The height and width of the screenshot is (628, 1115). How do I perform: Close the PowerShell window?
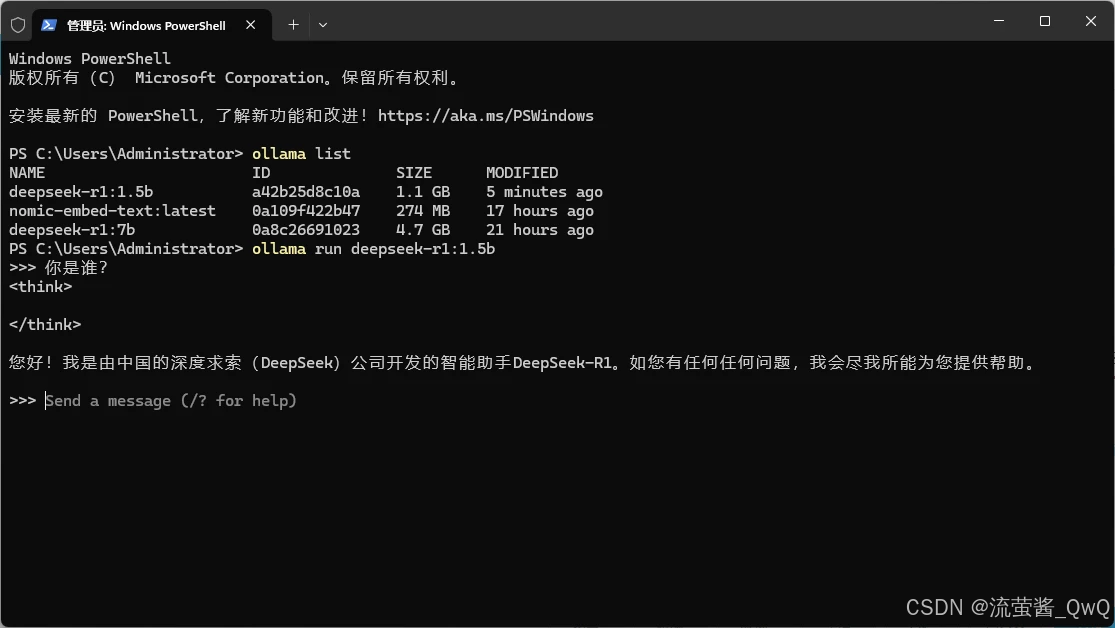1091,21
